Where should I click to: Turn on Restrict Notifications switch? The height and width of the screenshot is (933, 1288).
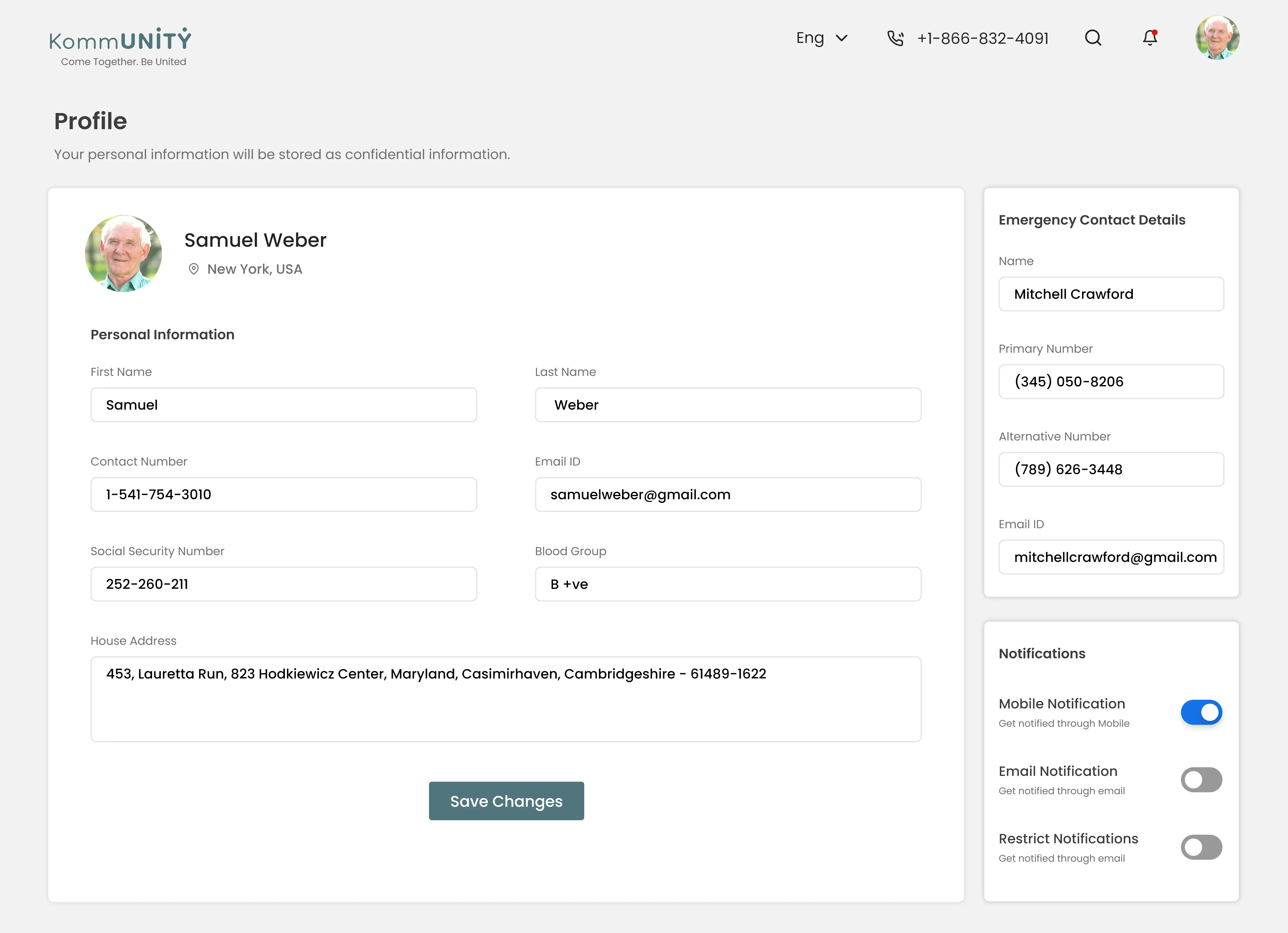[x=1201, y=847]
